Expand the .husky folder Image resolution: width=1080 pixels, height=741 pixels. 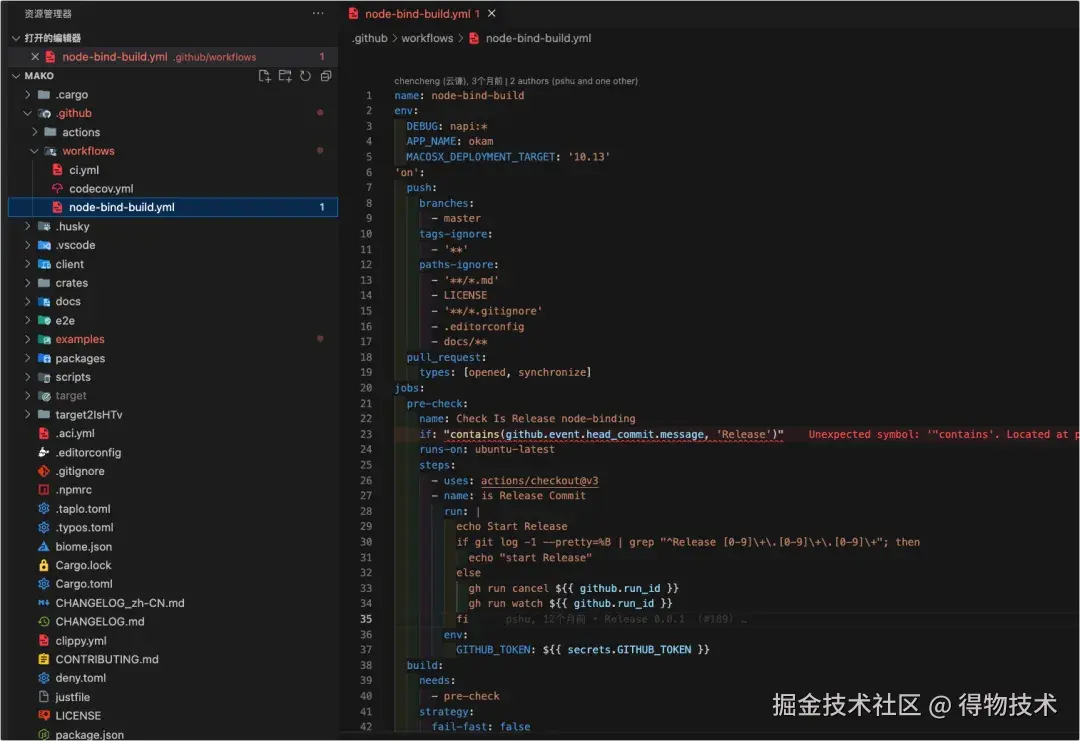[28, 226]
